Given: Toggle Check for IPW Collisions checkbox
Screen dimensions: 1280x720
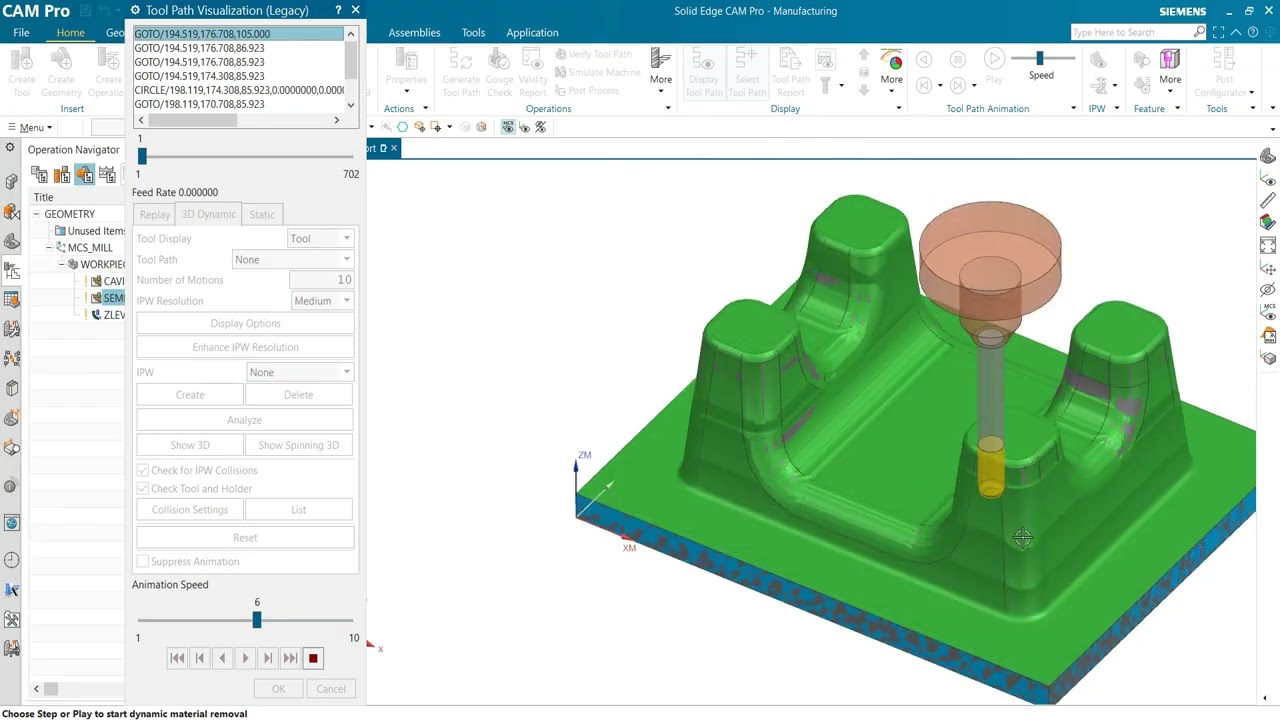Looking at the screenshot, I should click(x=143, y=470).
